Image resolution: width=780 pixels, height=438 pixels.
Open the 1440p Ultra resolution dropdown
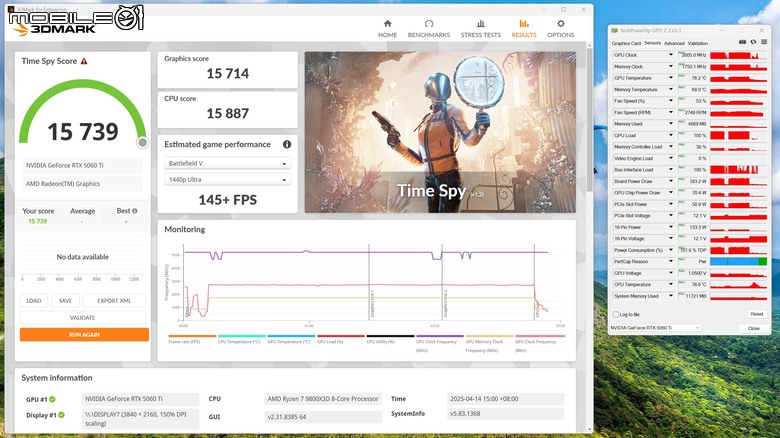coord(227,179)
